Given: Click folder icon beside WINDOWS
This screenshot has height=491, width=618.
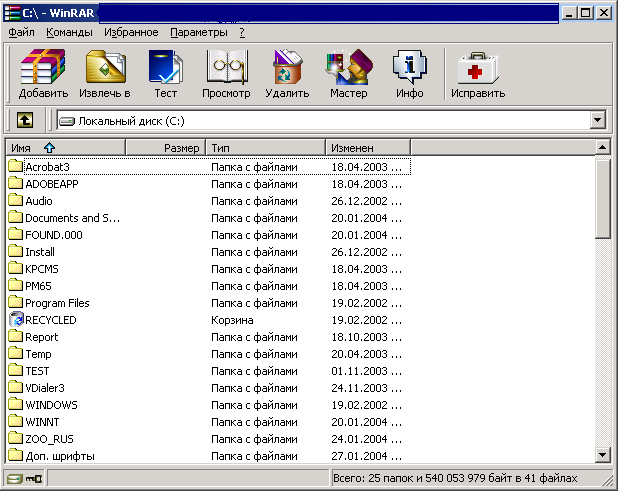Looking at the screenshot, I should pos(15,404).
